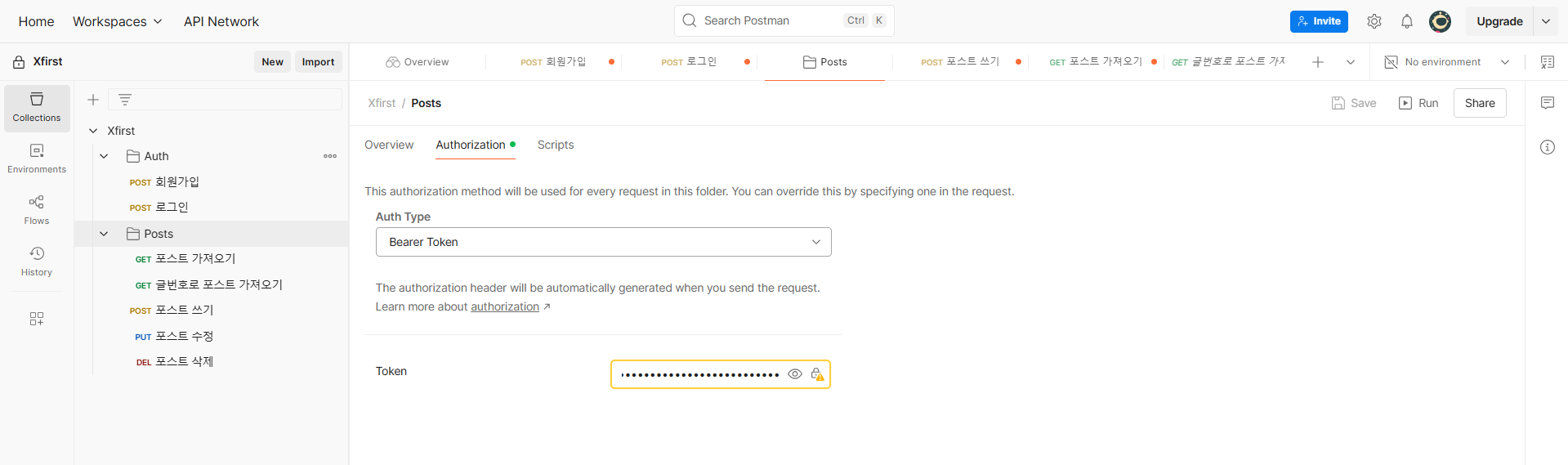Open the info icon in right sidebar
This screenshot has width=1568, height=465.
[1548, 147]
